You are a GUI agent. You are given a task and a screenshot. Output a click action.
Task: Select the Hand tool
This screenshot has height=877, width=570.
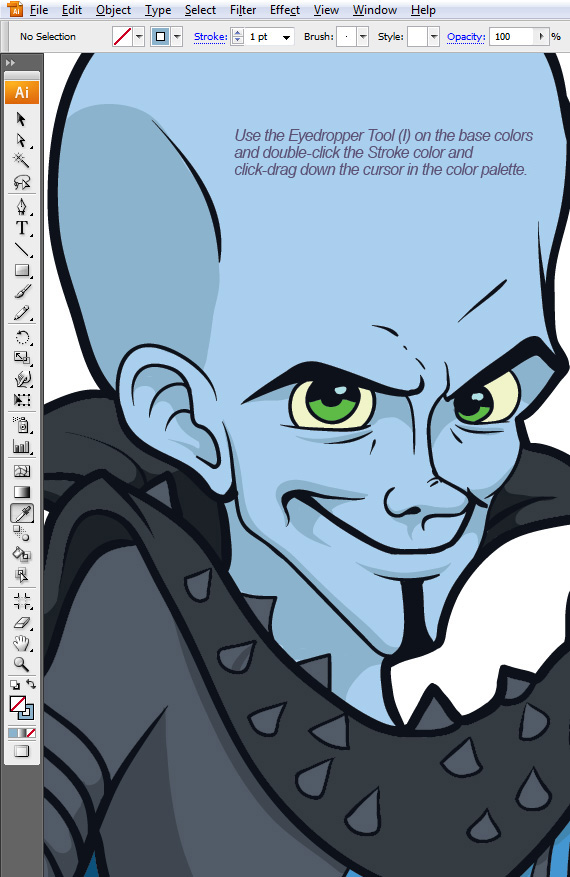point(21,643)
